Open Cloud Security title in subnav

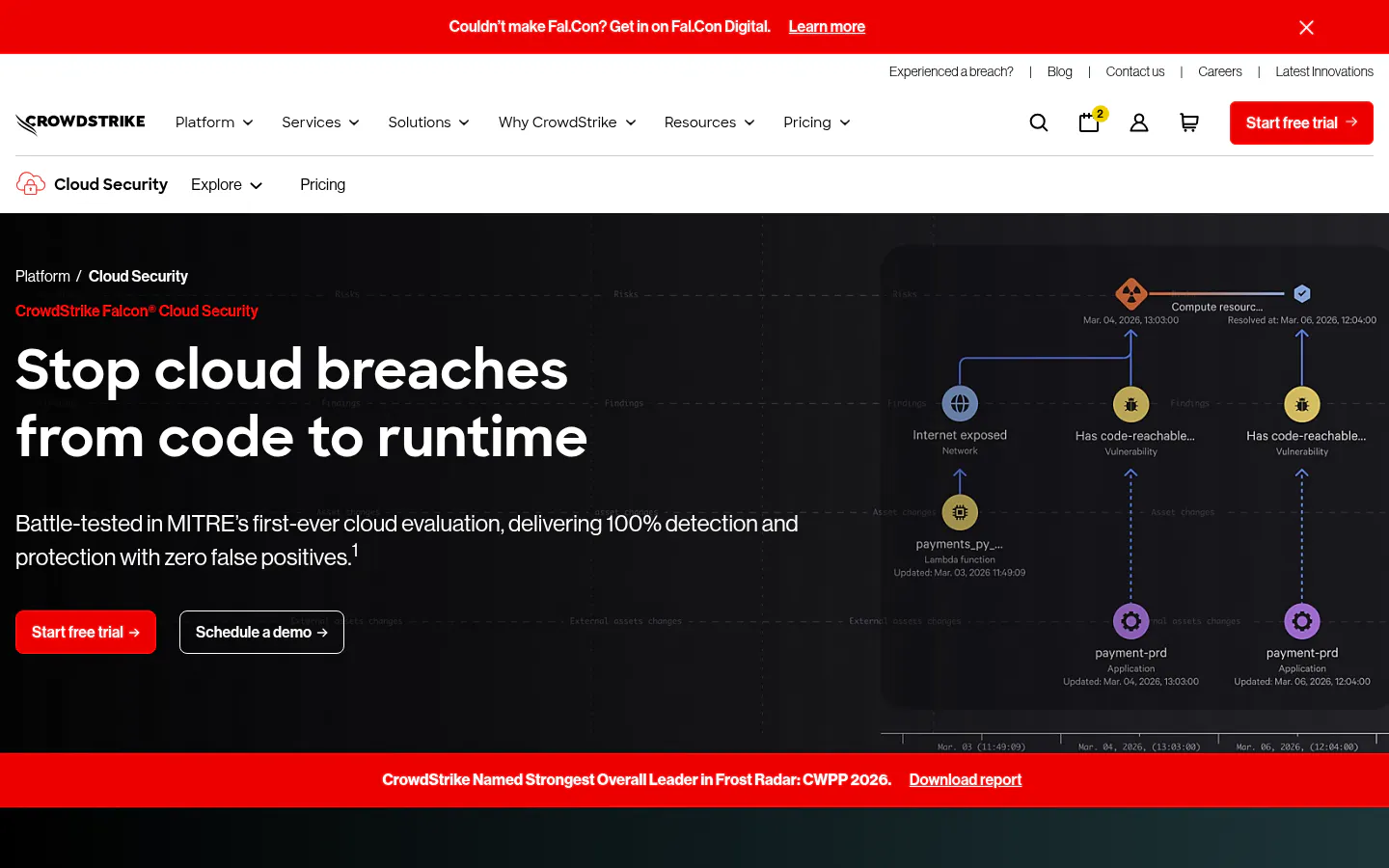click(111, 184)
